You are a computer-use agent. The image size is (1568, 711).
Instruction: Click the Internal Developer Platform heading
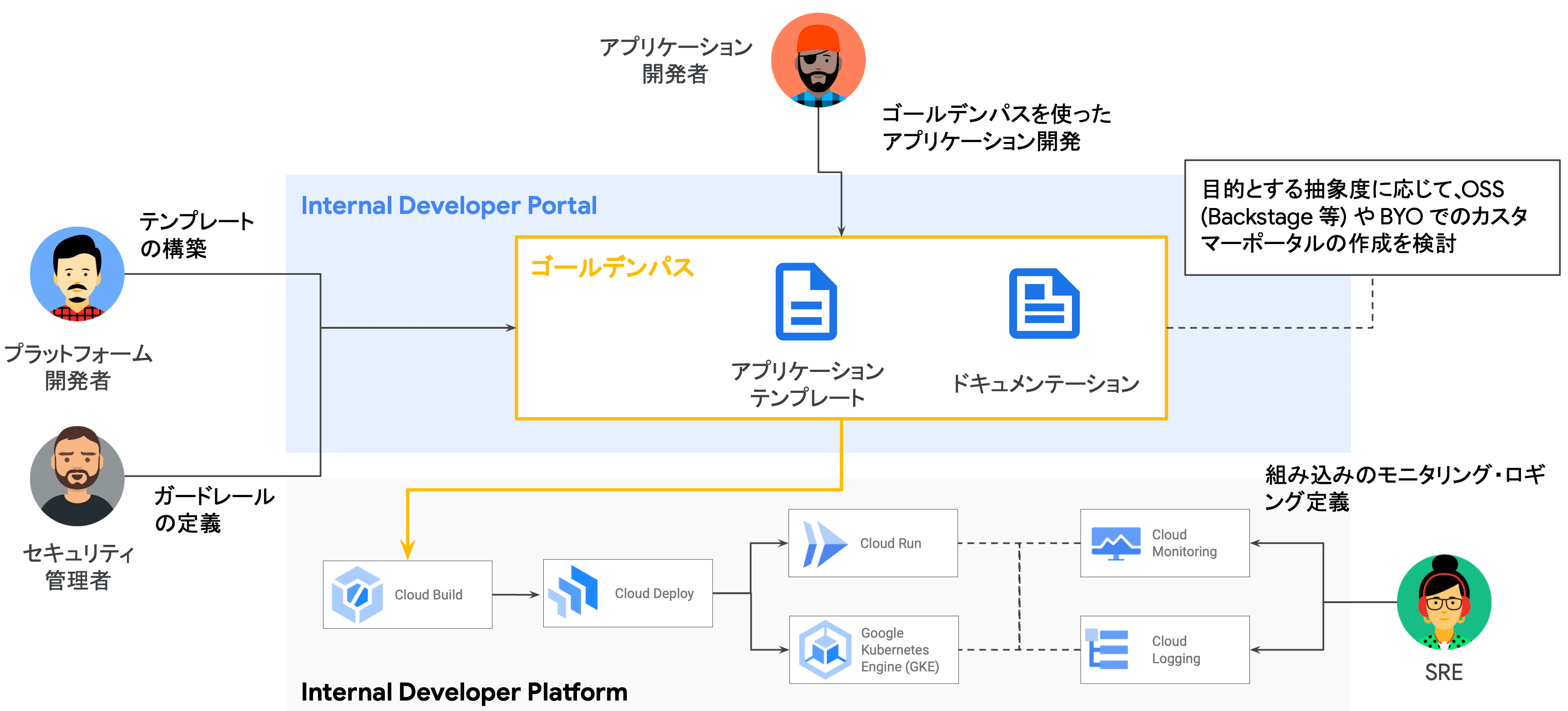(464, 692)
